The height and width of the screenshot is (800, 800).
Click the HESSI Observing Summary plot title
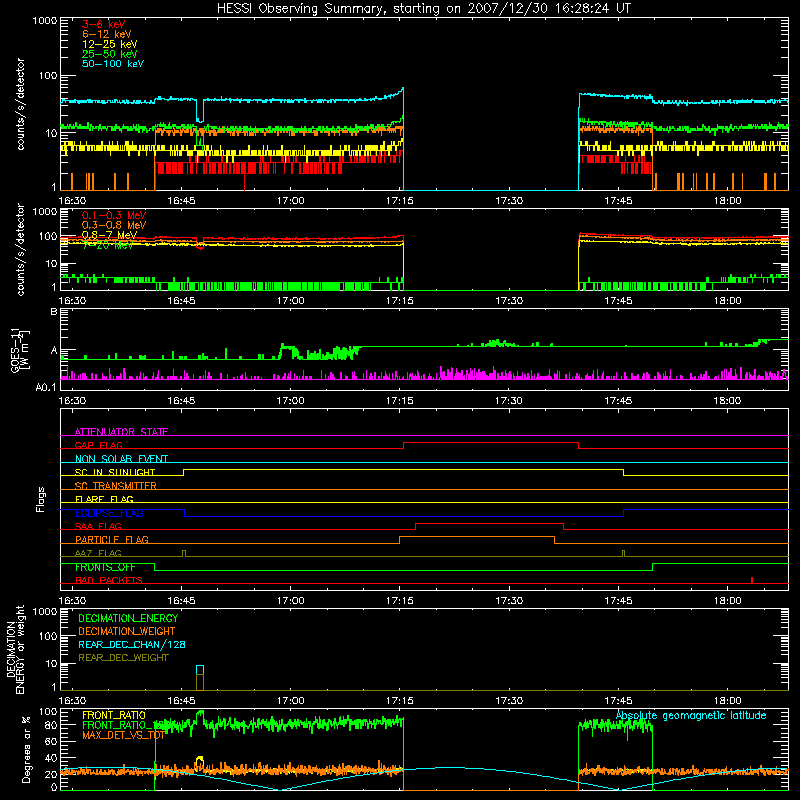(423, 8)
